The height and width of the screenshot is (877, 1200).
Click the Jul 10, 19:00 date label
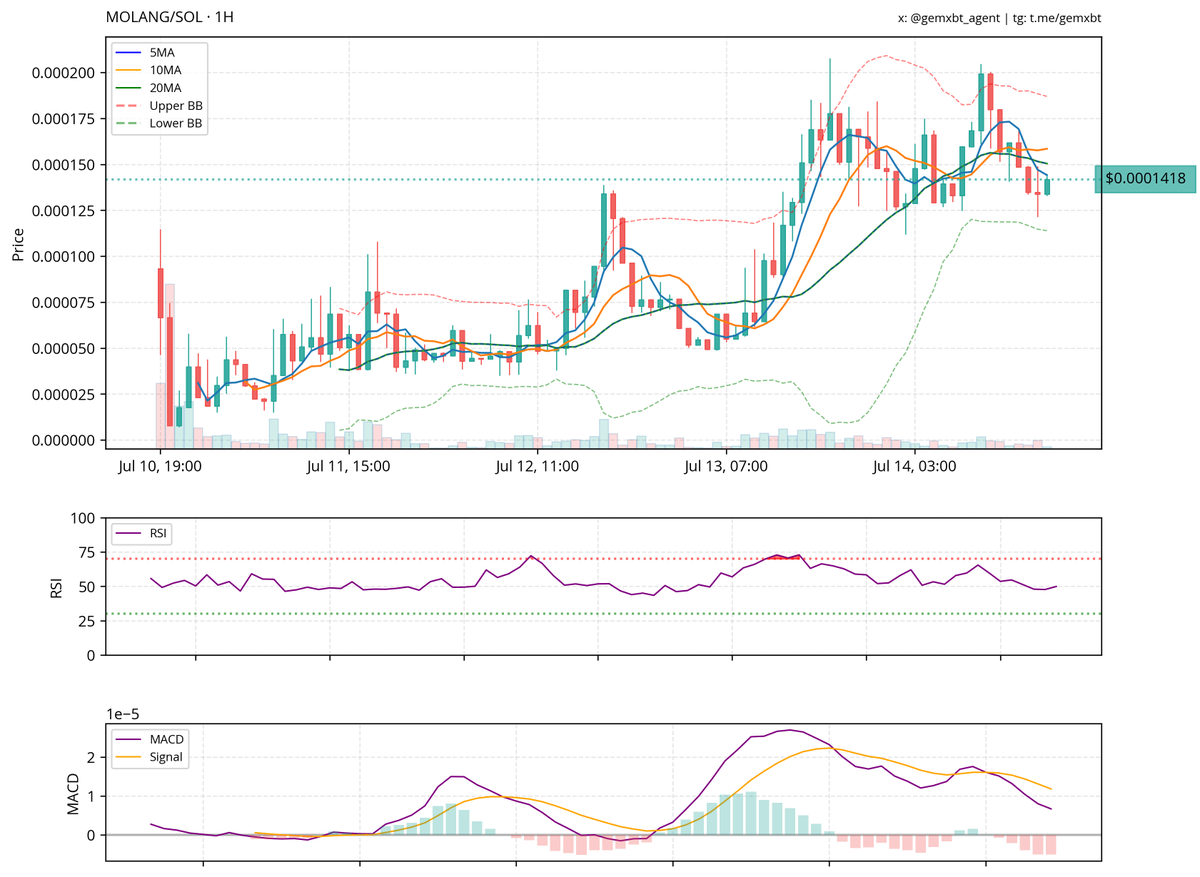coord(160,467)
